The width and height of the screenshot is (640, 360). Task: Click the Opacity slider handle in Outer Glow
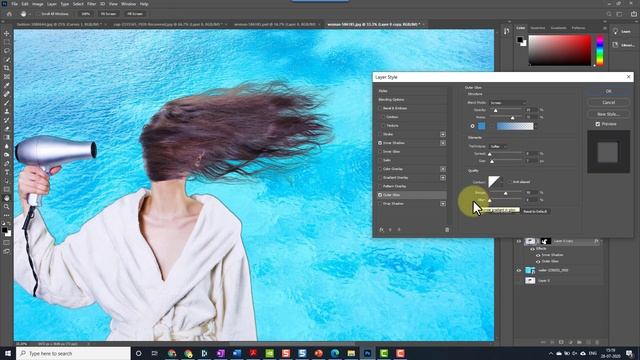click(x=496, y=111)
